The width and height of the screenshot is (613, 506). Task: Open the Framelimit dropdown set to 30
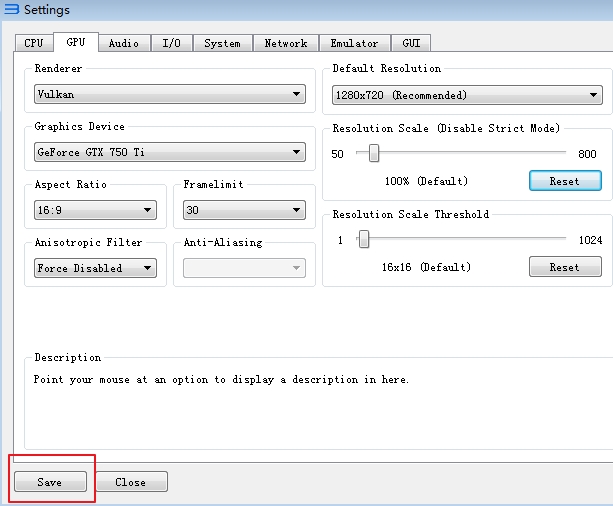click(x=244, y=210)
